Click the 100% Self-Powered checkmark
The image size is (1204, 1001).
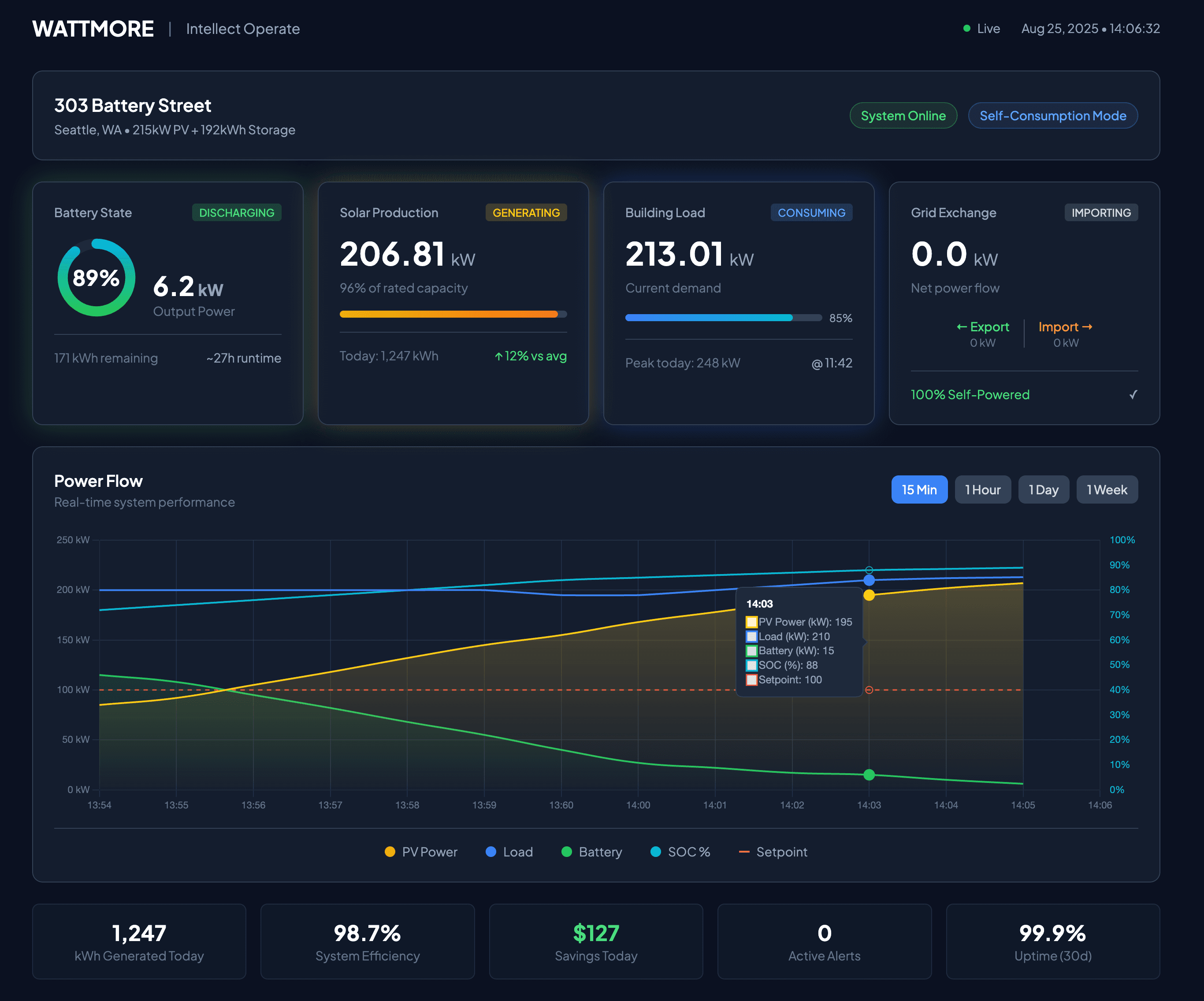1133,394
